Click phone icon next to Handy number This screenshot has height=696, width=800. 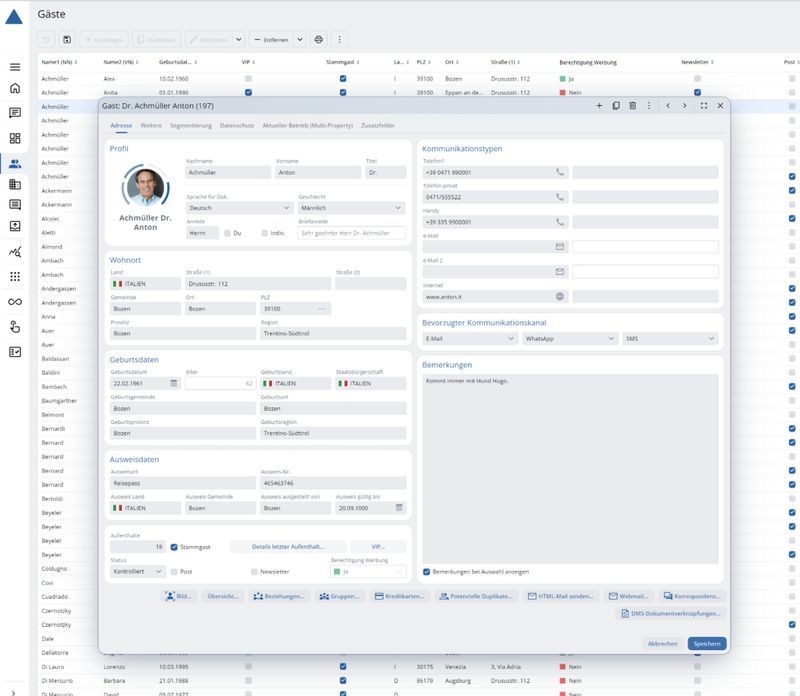(x=560, y=222)
